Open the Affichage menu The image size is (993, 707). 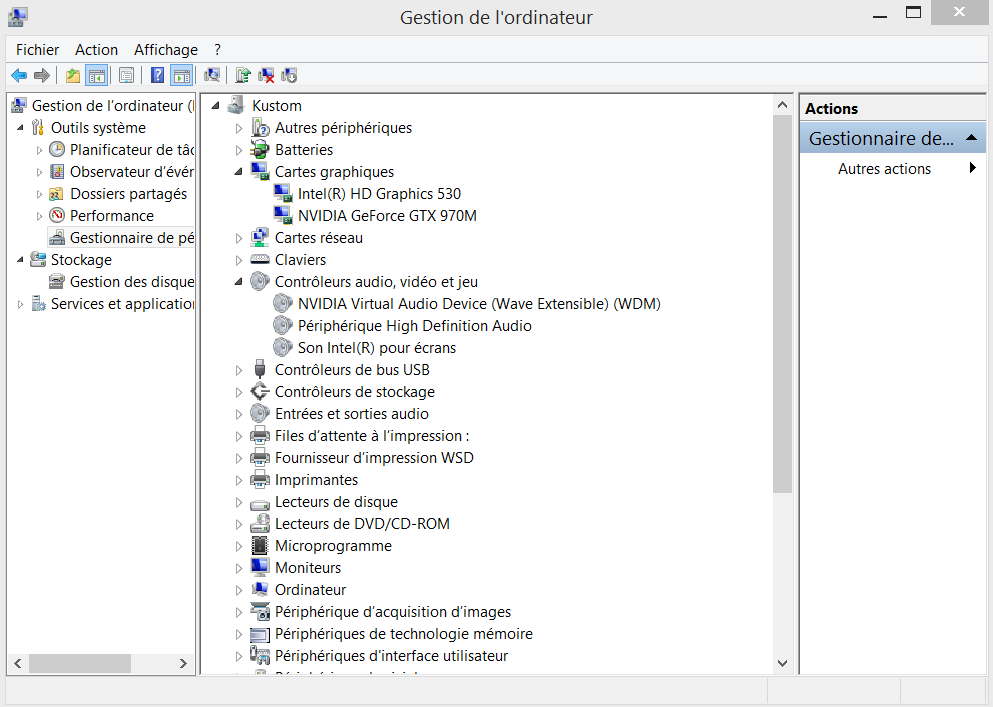pyautogui.click(x=166, y=49)
